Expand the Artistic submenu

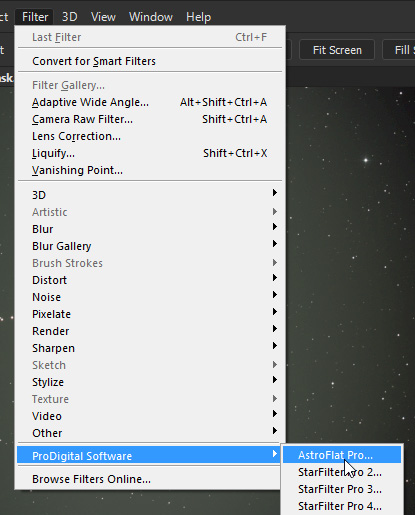tap(150, 212)
